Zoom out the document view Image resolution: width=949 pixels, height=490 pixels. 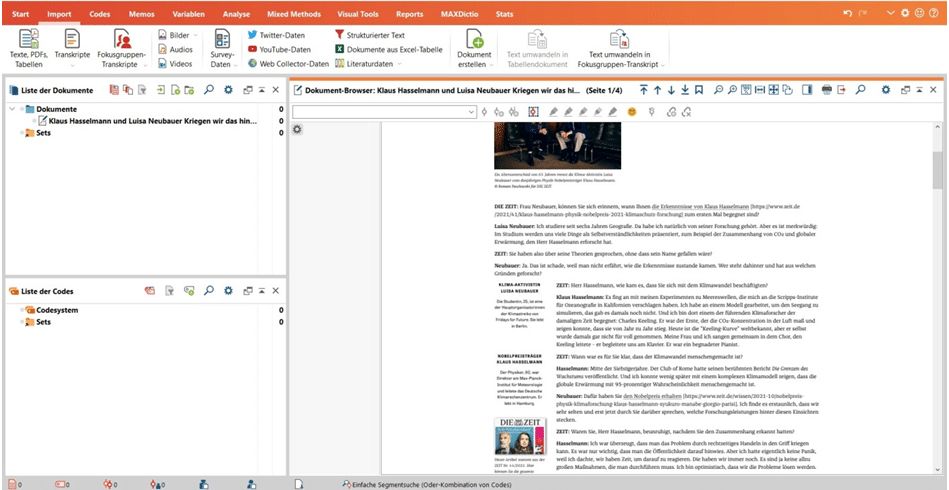[718, 90]
